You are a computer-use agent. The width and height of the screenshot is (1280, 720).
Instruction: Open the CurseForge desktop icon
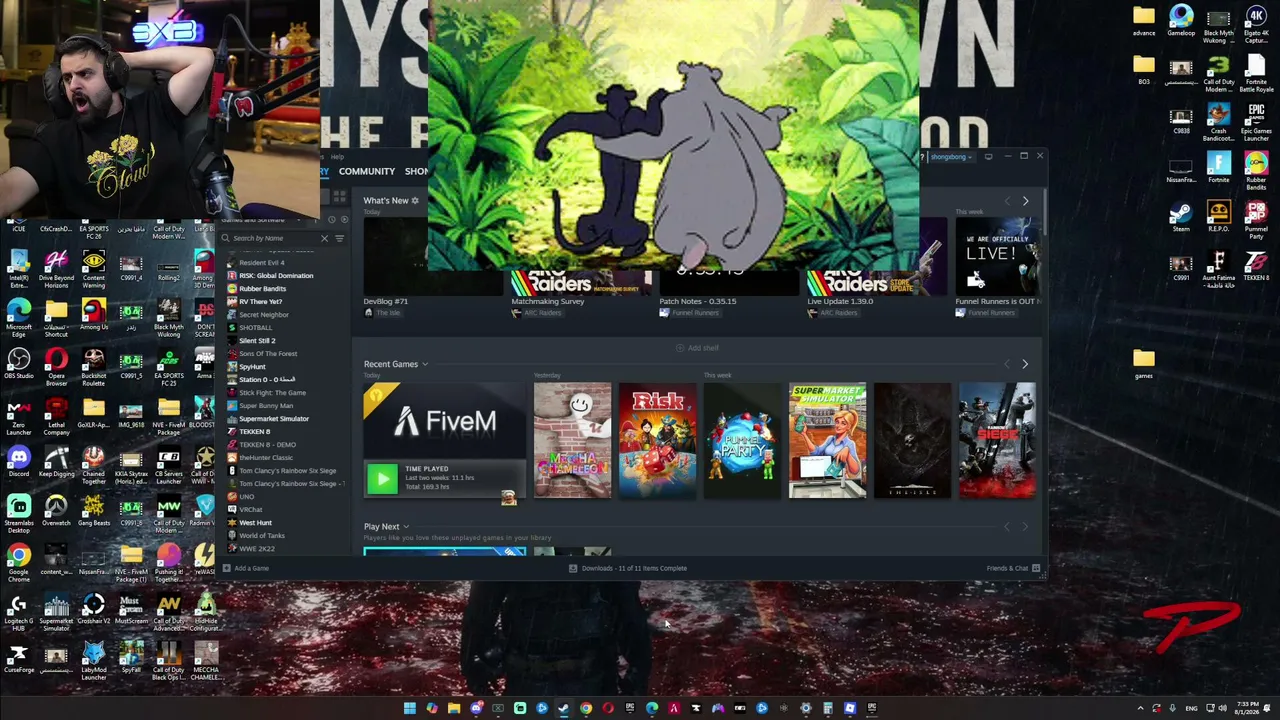pyautogui.click(x=19, y=659)
